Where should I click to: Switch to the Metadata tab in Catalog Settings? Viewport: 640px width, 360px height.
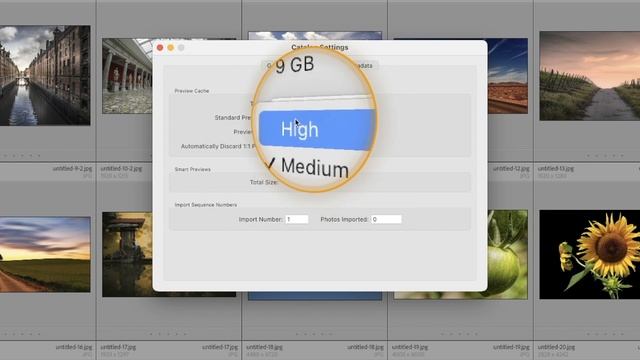pos(364,66)
